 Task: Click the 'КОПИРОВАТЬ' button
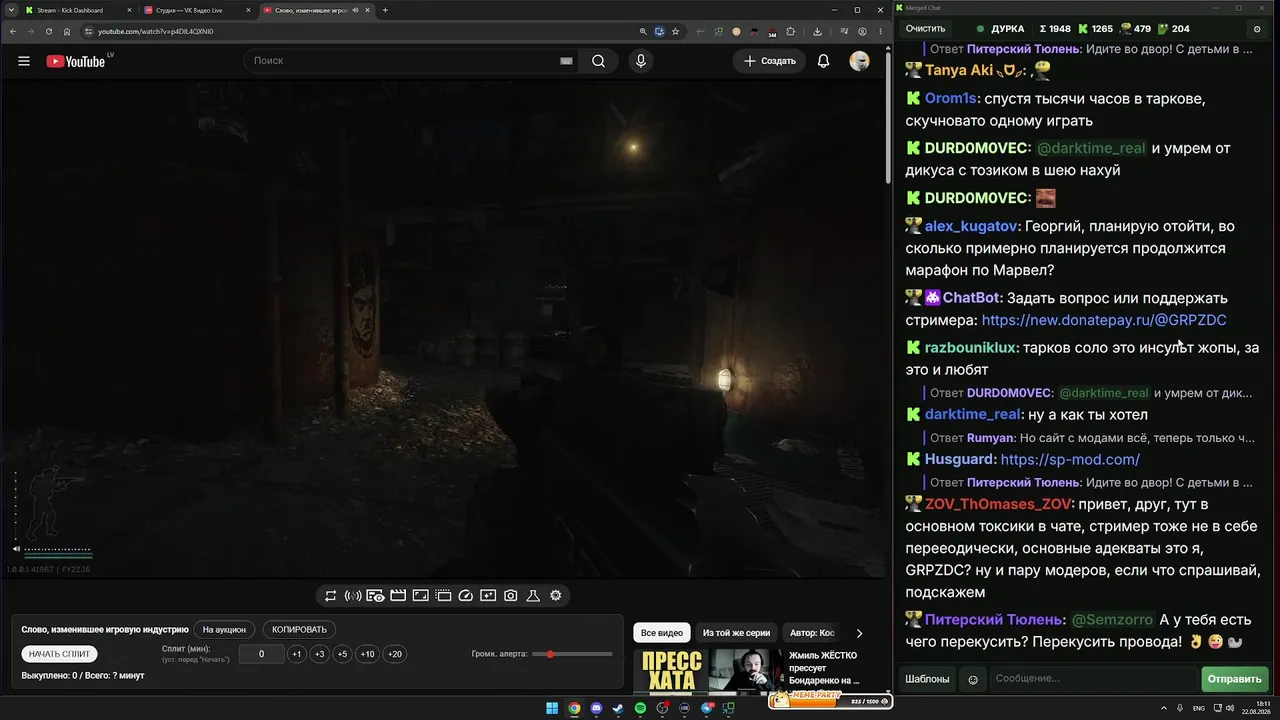pyautogui.click(x=299, y=630)
